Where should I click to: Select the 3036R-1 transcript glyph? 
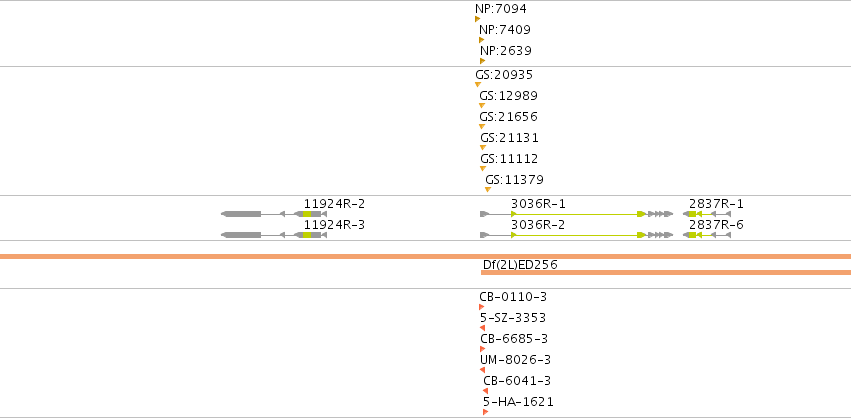pyautogui.click(x=576, y=214)
